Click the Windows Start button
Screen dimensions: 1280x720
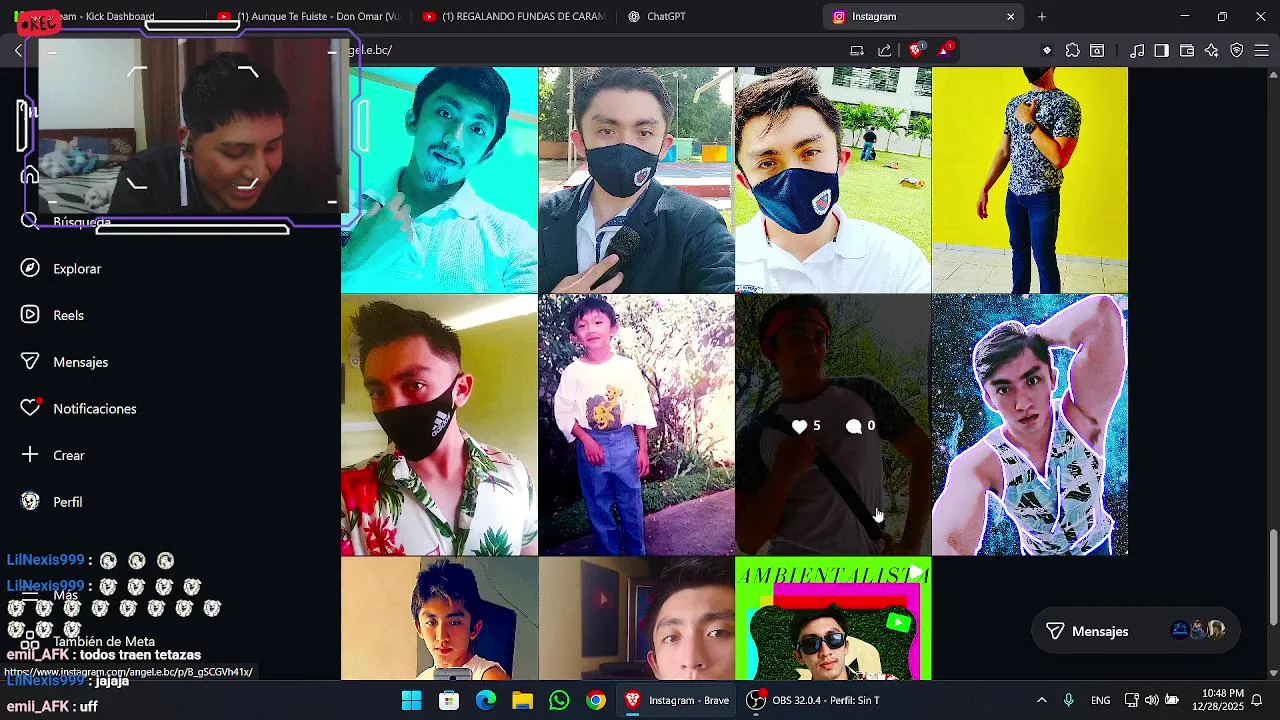pos(411,700)
